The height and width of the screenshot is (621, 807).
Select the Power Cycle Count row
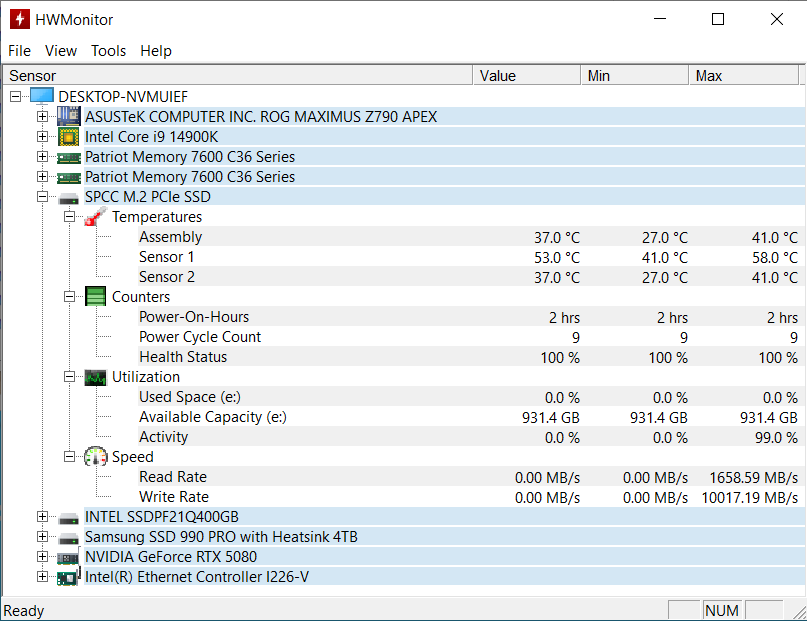(x=469, y=337)
